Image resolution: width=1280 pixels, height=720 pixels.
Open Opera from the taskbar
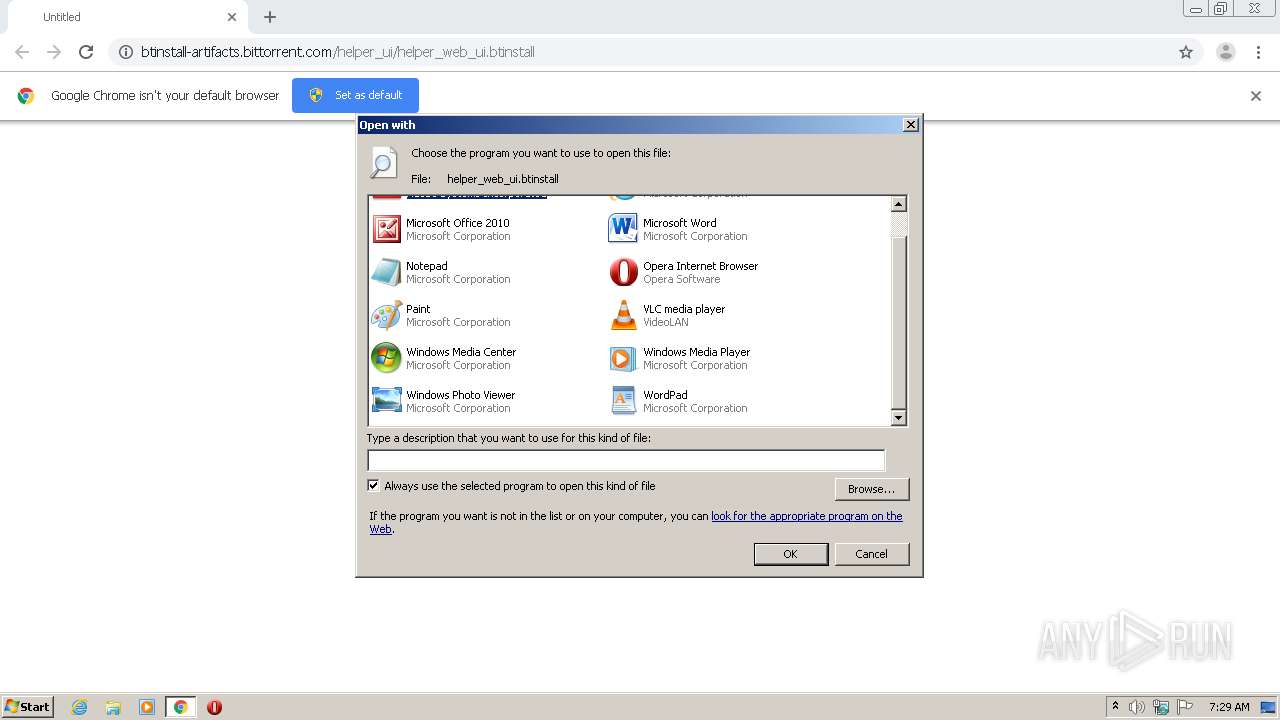(214, 707)
